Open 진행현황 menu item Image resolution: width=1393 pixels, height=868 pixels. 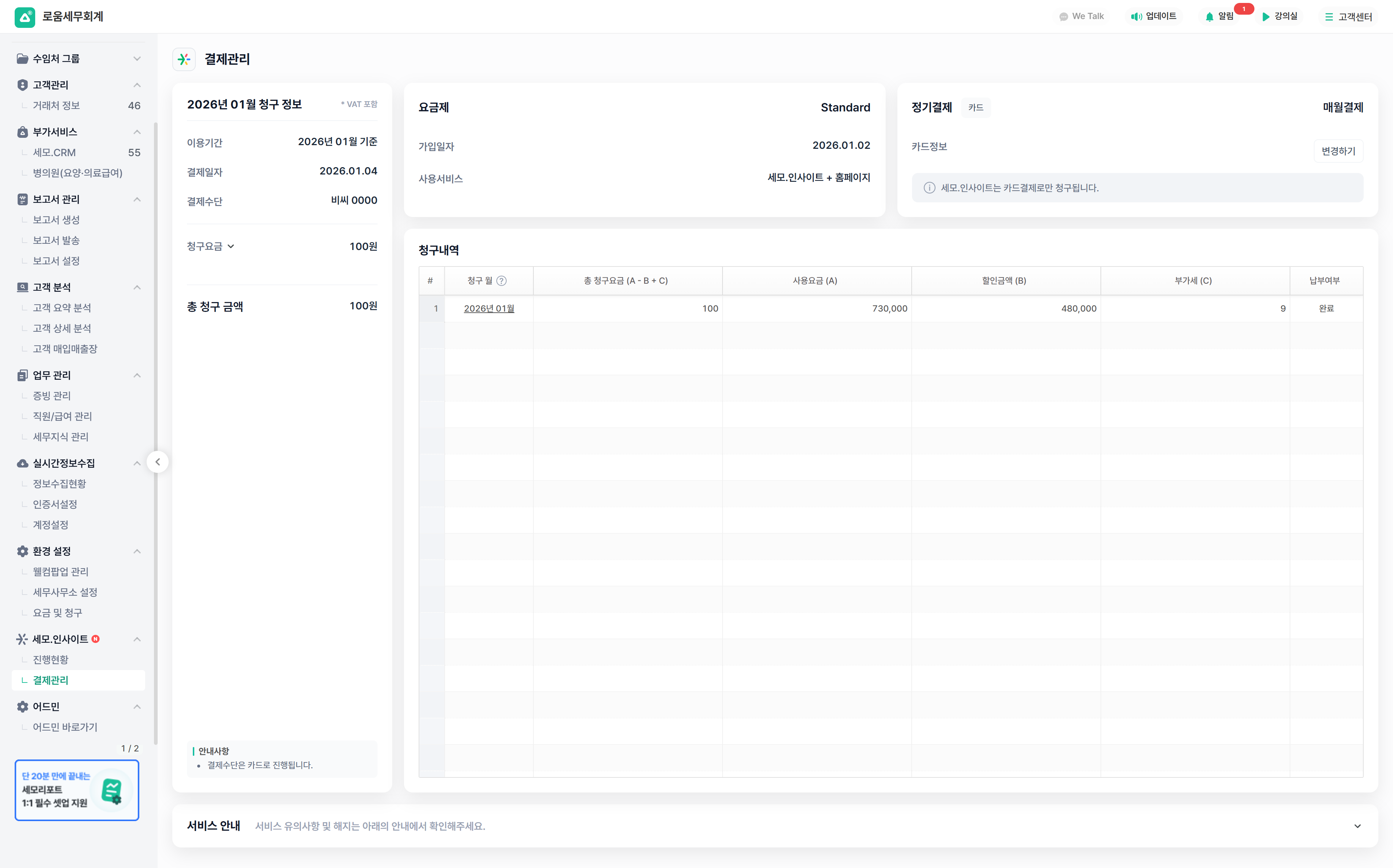pyautogui.click(x=51, y=659)
